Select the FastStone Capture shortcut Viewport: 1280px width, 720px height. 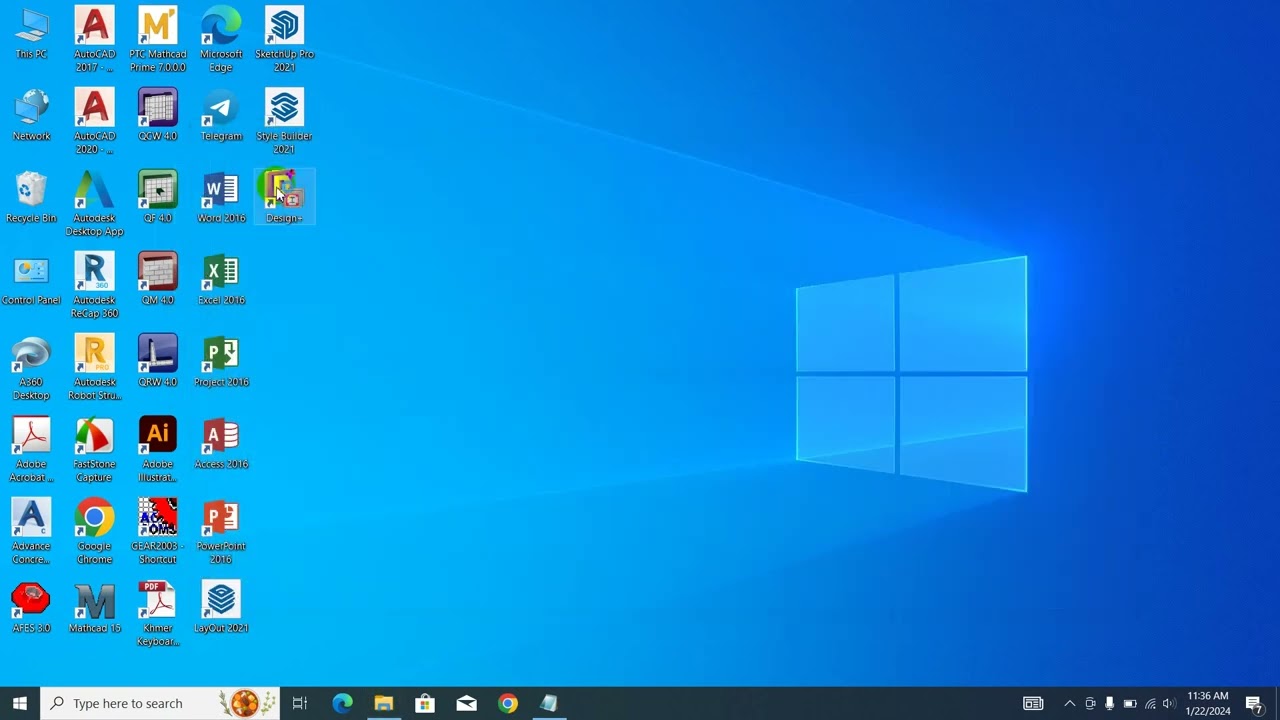coord(95,450)
